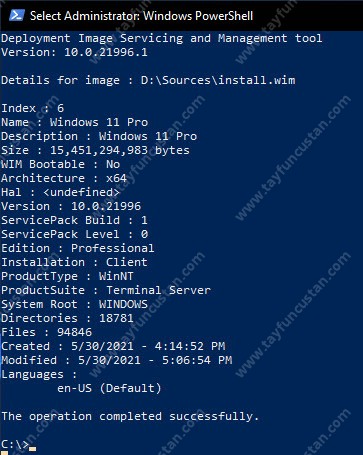
Task: Click the 'WIM Bootable : No' line
Action: [60, 164]
